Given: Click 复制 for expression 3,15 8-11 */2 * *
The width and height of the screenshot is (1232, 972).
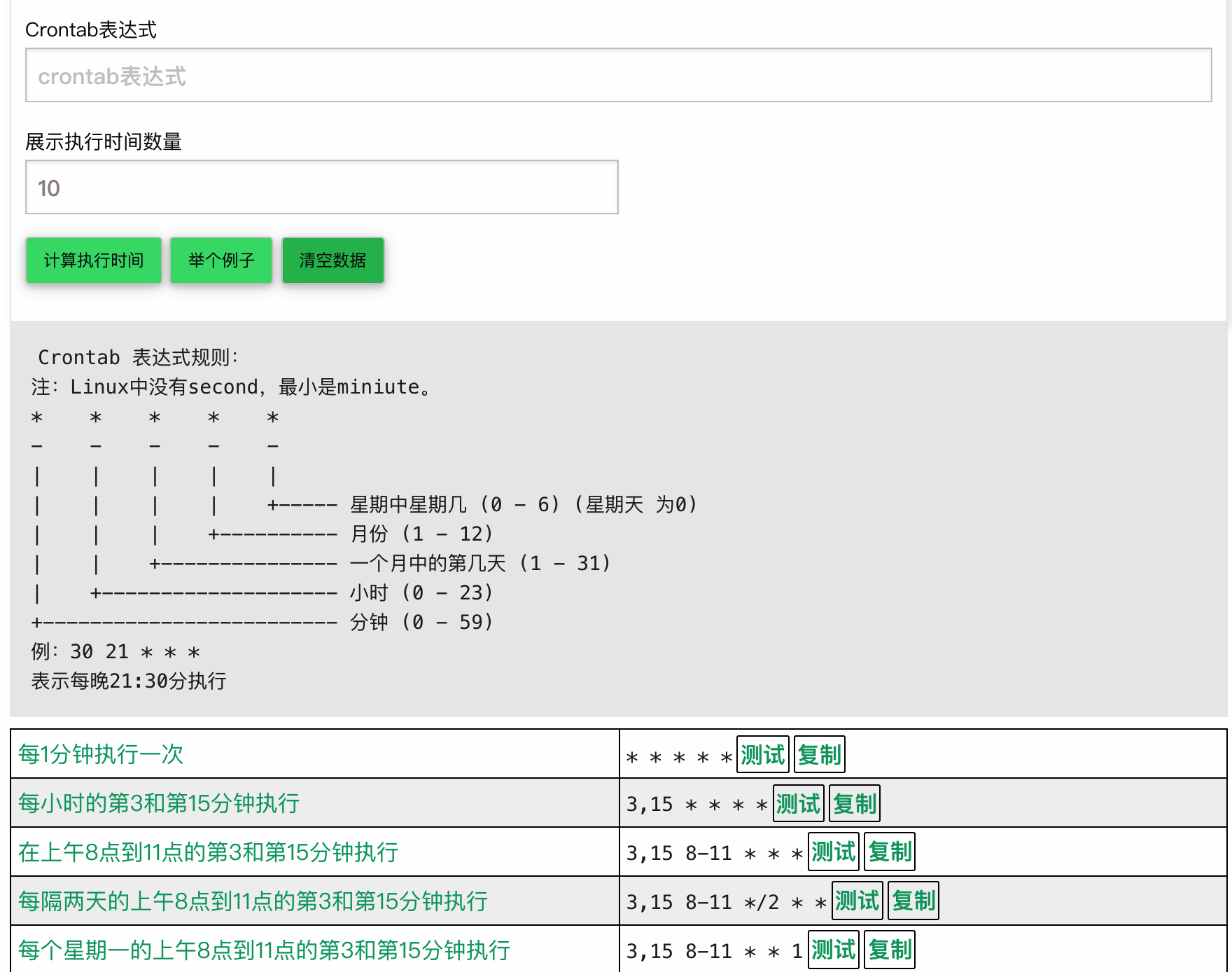Looking at the screenshot, I should click(x=913, y=901).
